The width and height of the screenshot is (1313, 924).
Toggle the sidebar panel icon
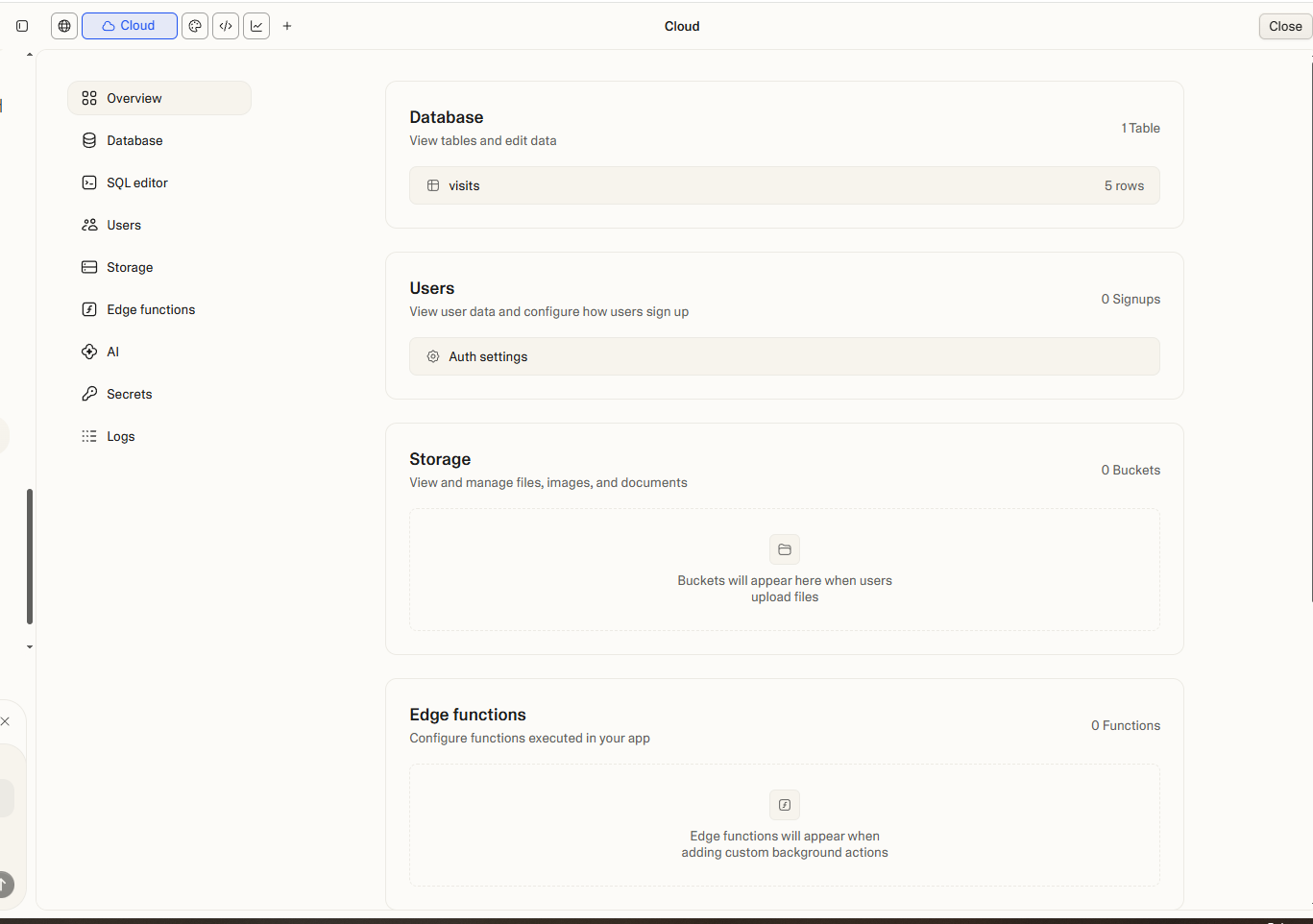pos(22,26)
